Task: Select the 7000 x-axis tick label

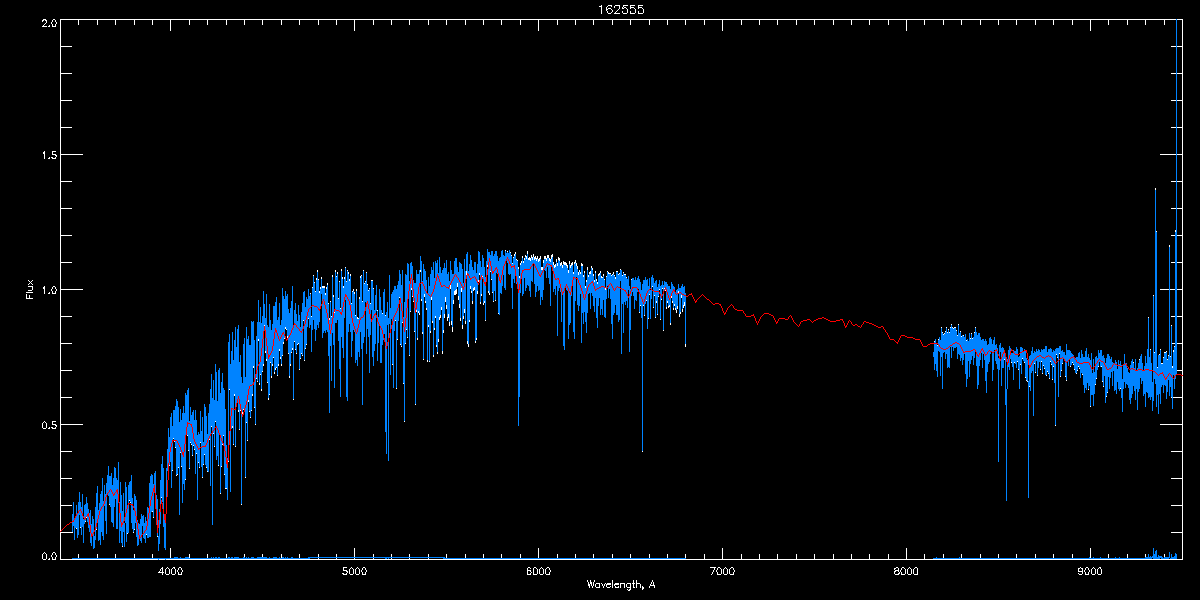Action: [722, 571]
